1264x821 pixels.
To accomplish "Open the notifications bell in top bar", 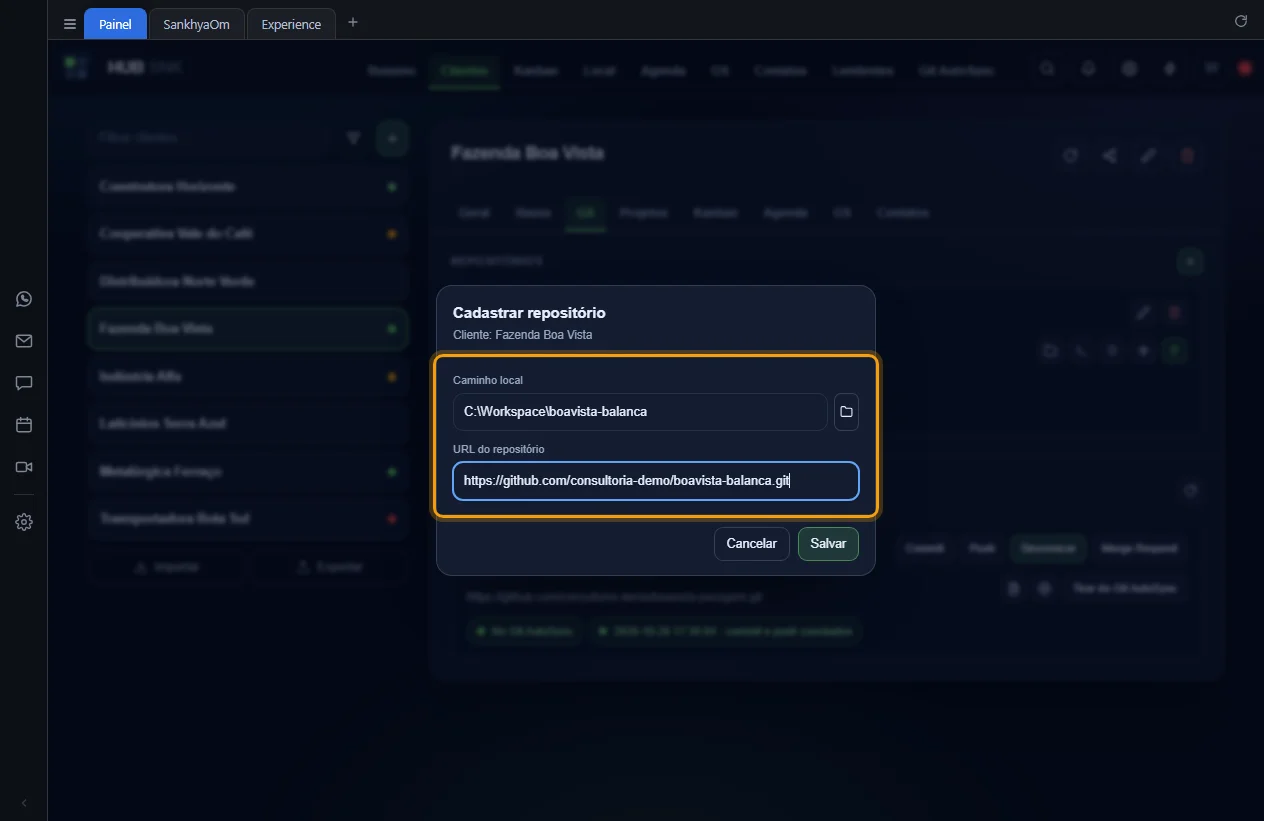I will coord(1088,69).
